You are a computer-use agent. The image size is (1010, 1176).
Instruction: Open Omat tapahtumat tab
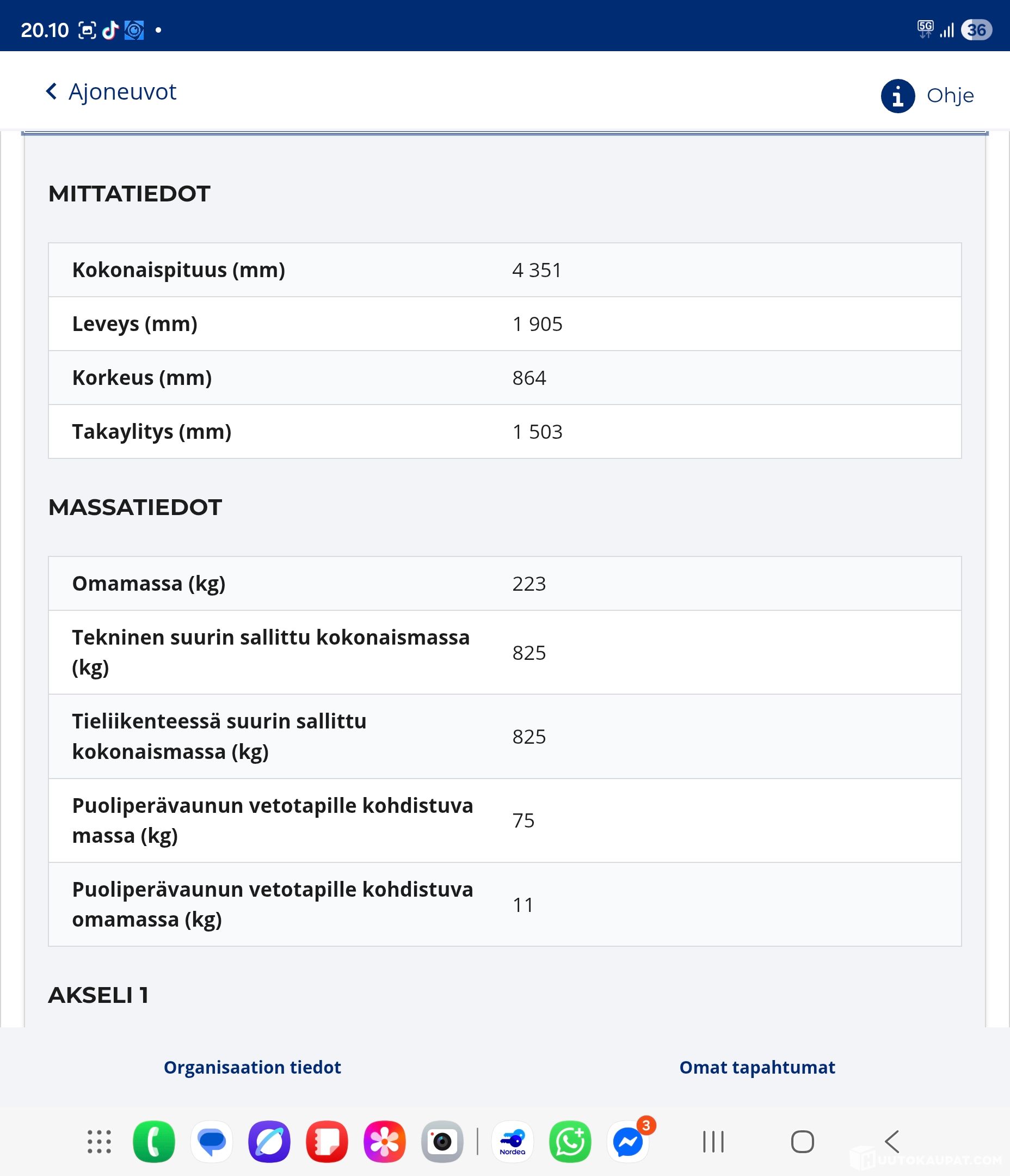(757, 1068)
